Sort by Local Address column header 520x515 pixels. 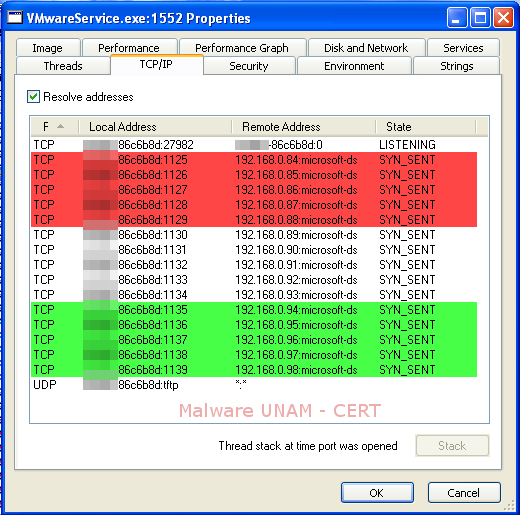tap(155, 127)
